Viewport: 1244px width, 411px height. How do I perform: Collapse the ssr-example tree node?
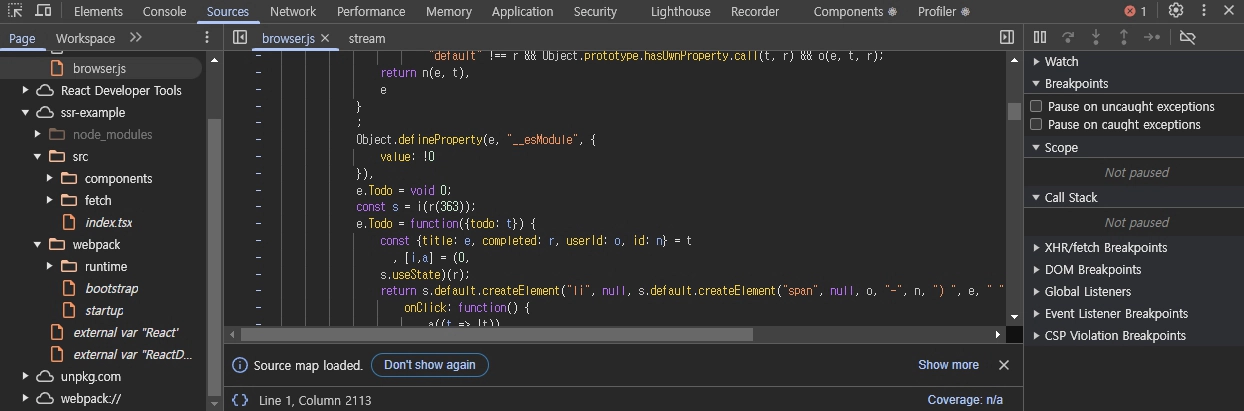[x=26, y=112]
